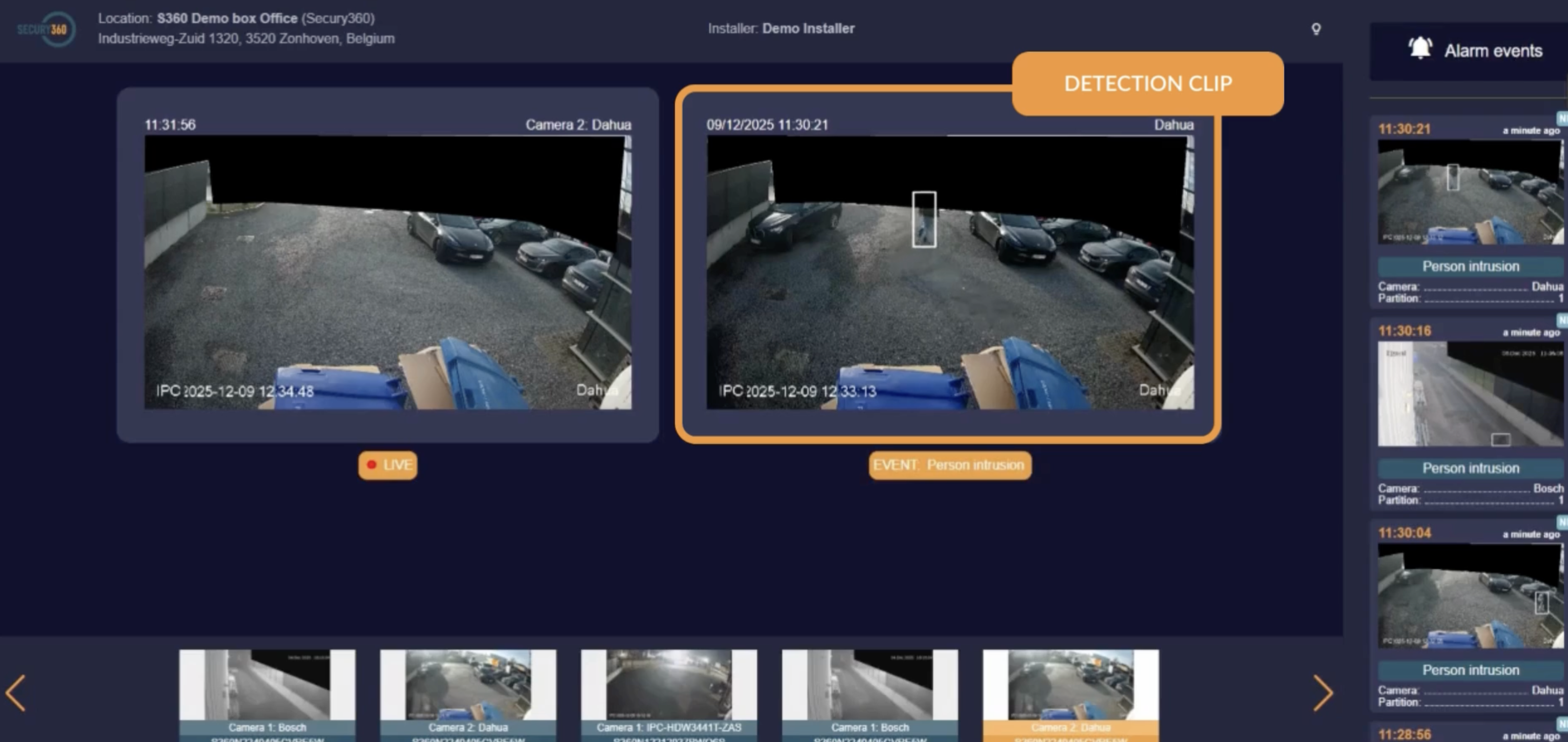
Task: Click the 'Demo Installer' installer name
Action: point(808,28)
